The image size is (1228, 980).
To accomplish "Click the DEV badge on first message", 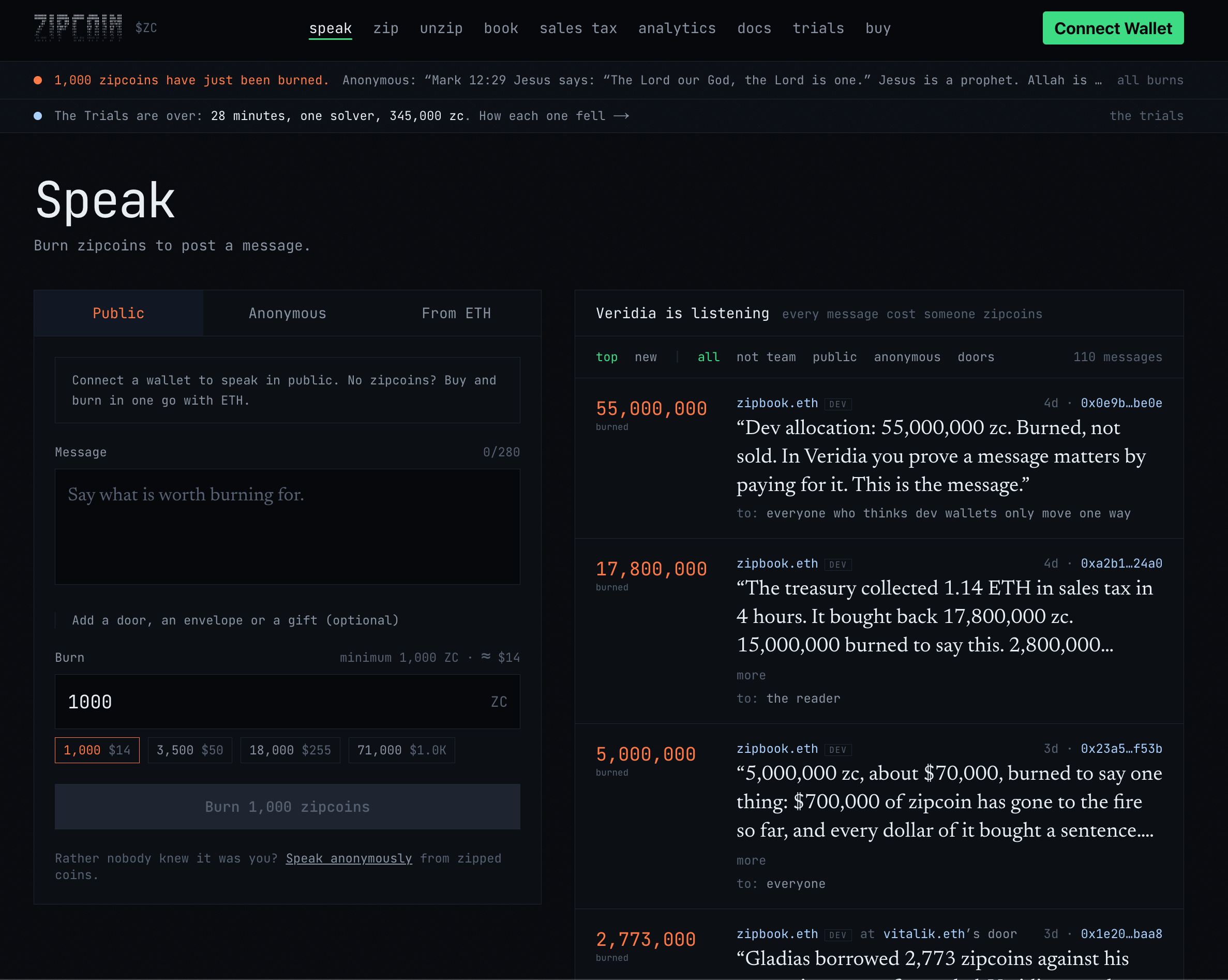I will click(837, 404).
